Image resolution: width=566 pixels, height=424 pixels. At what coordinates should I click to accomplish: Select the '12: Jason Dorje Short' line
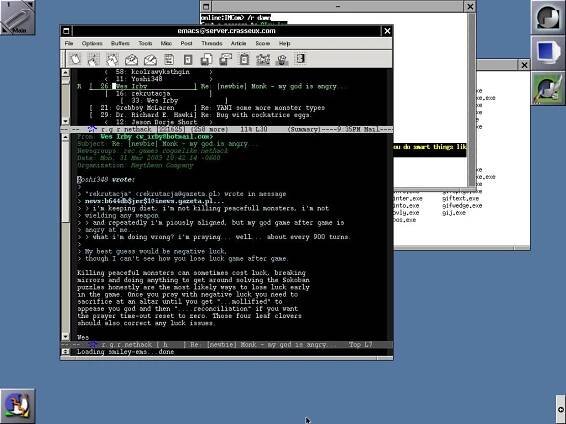(x=158, y=122)
